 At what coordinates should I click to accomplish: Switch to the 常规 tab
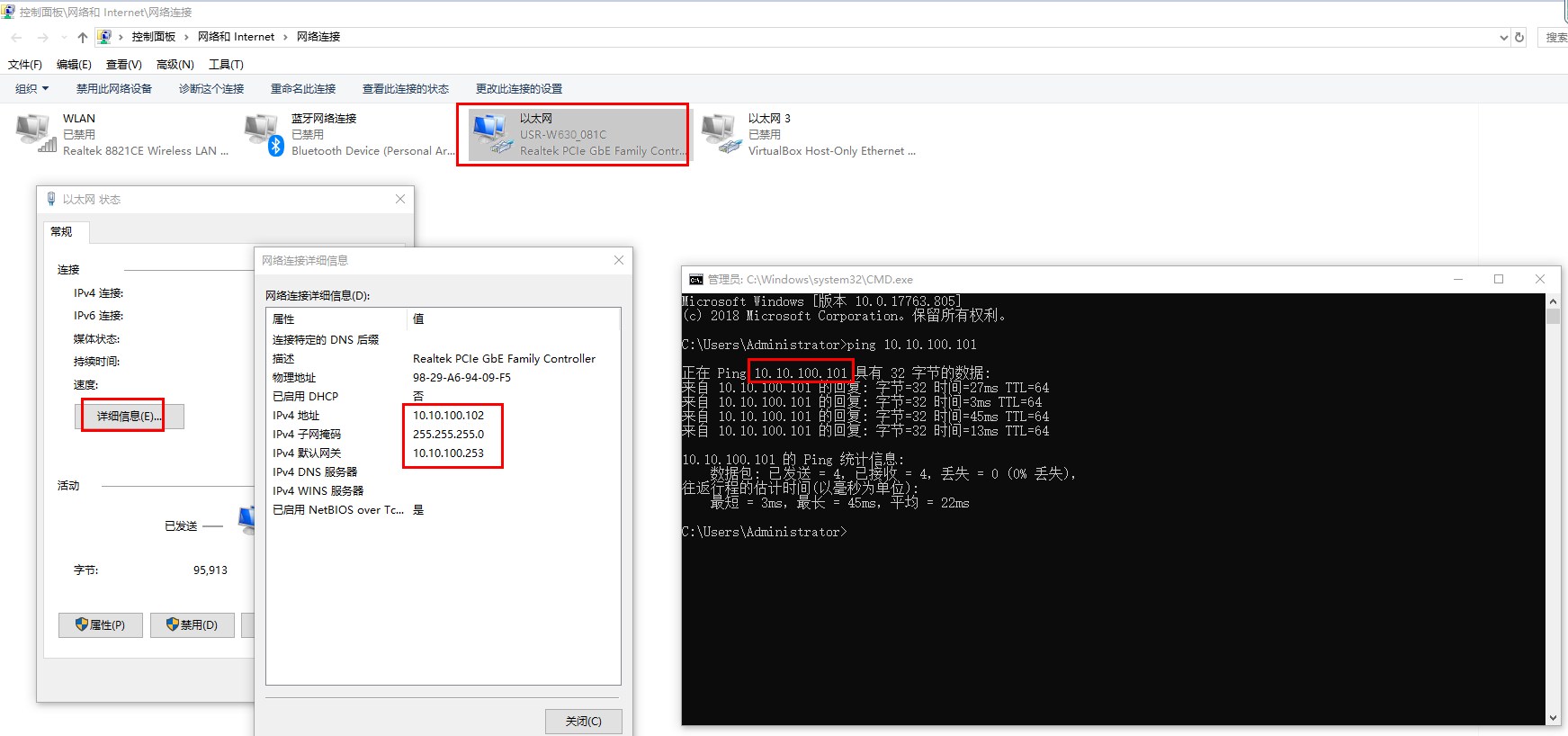pos(61,232)
